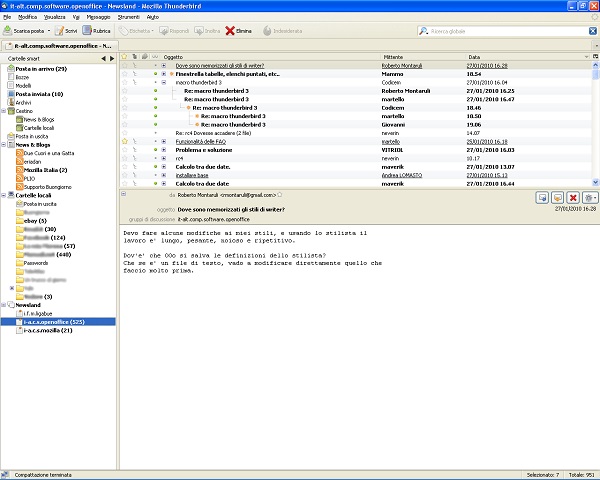Click the gear actions button in the message header
The width and height of the screenshot is (600, 480).
(589, 199)
